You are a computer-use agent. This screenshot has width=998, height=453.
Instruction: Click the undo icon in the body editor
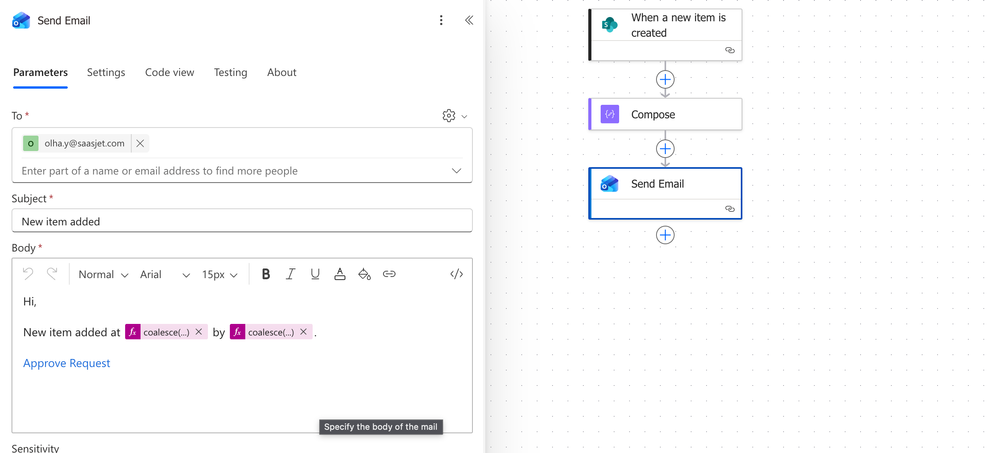(28, 274)
